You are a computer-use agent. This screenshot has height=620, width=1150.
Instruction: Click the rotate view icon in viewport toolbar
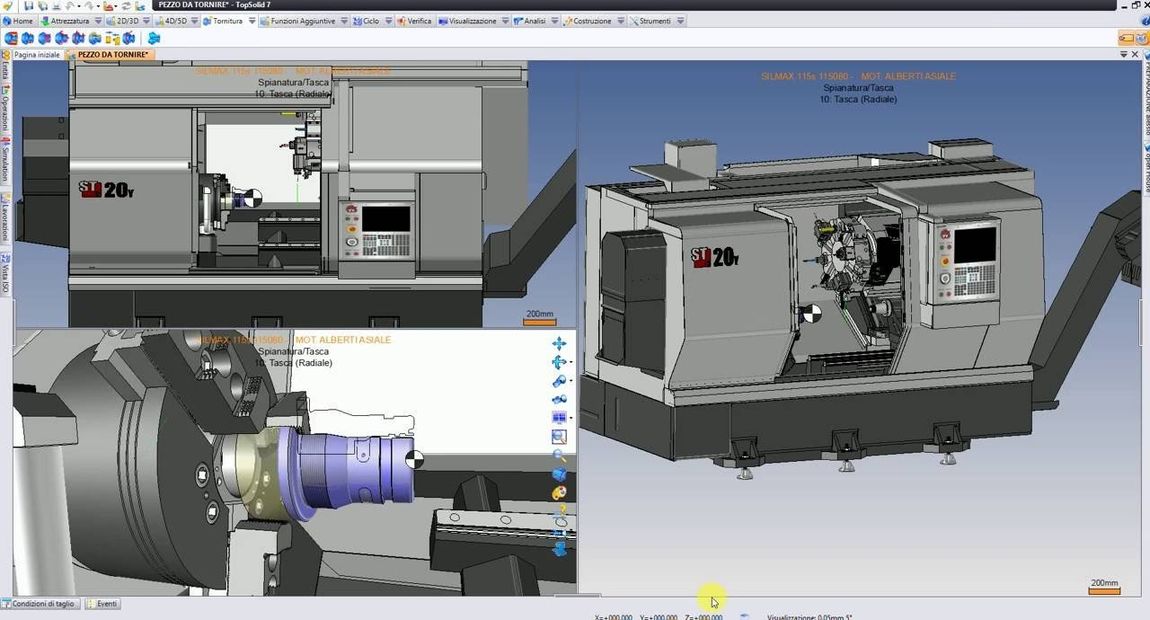(559, 382)
